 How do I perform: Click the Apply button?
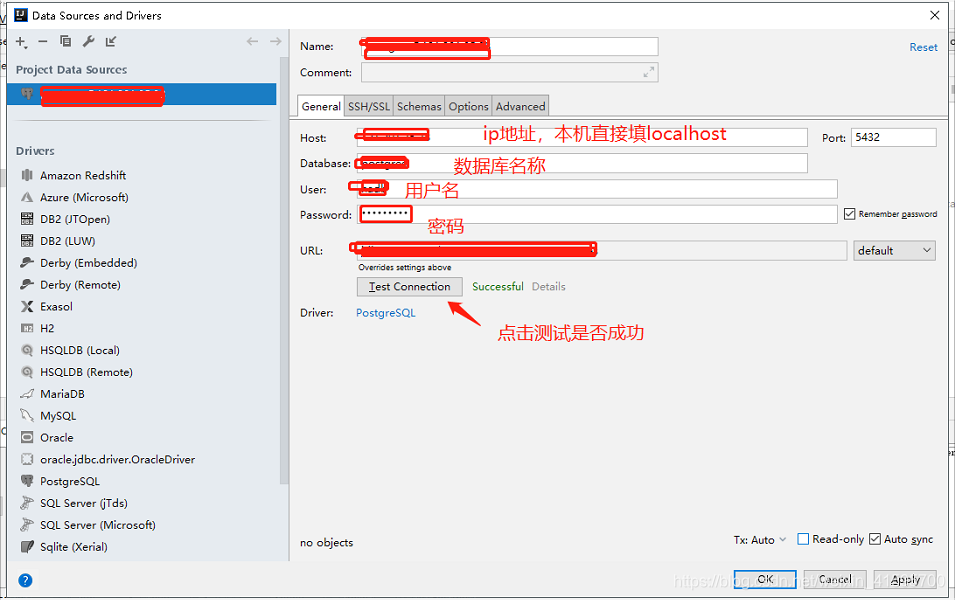pos(905,579)
